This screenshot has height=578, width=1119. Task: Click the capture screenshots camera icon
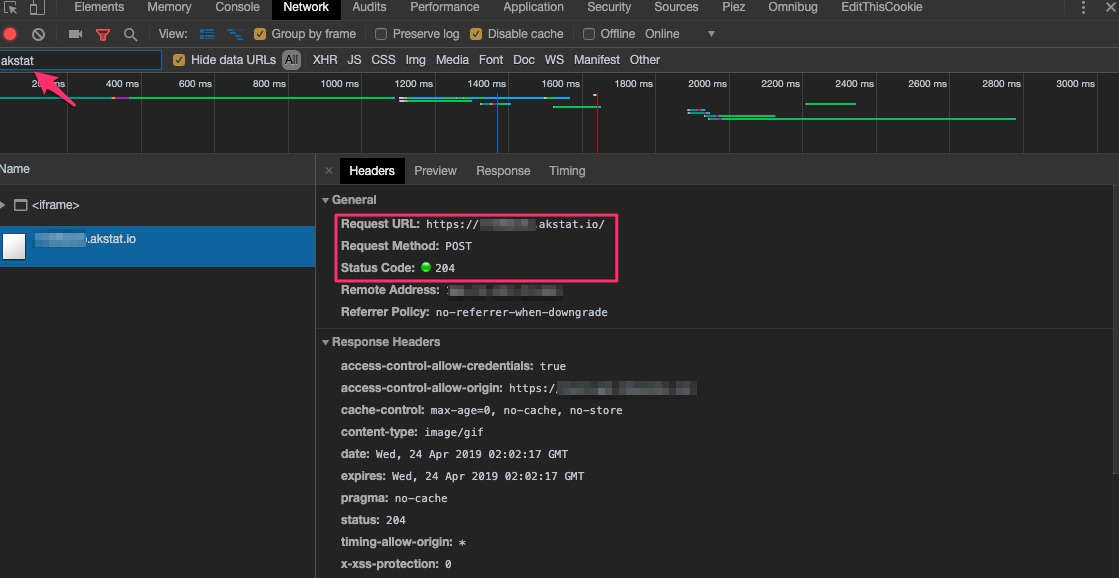(x=75, y=34)
